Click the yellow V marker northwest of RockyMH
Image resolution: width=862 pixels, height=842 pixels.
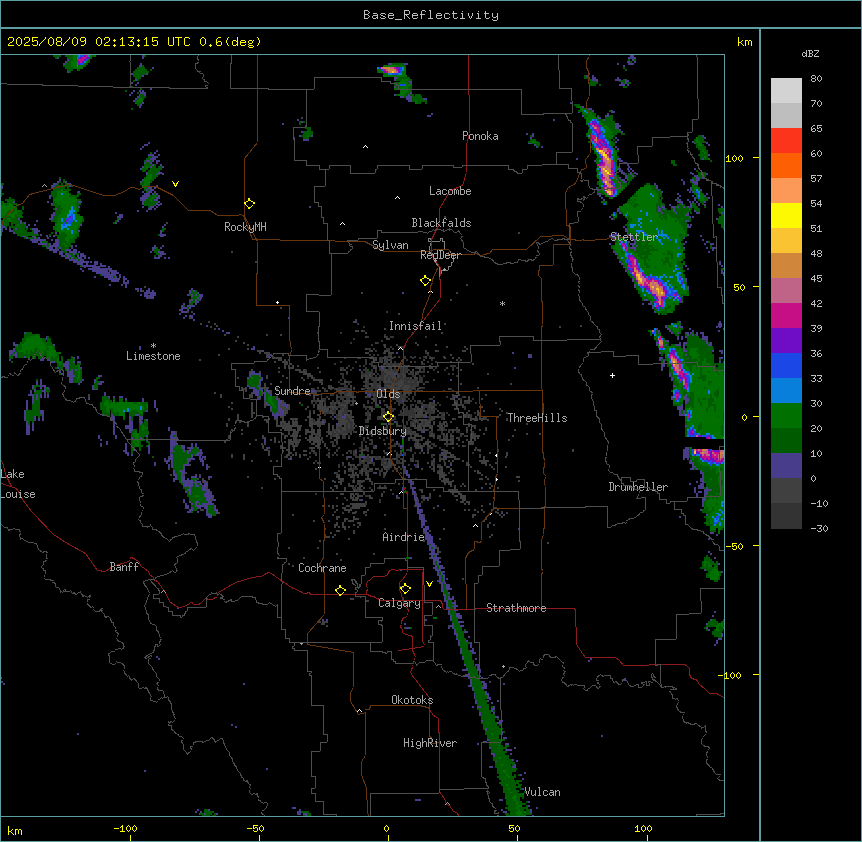tap(175, 184)
